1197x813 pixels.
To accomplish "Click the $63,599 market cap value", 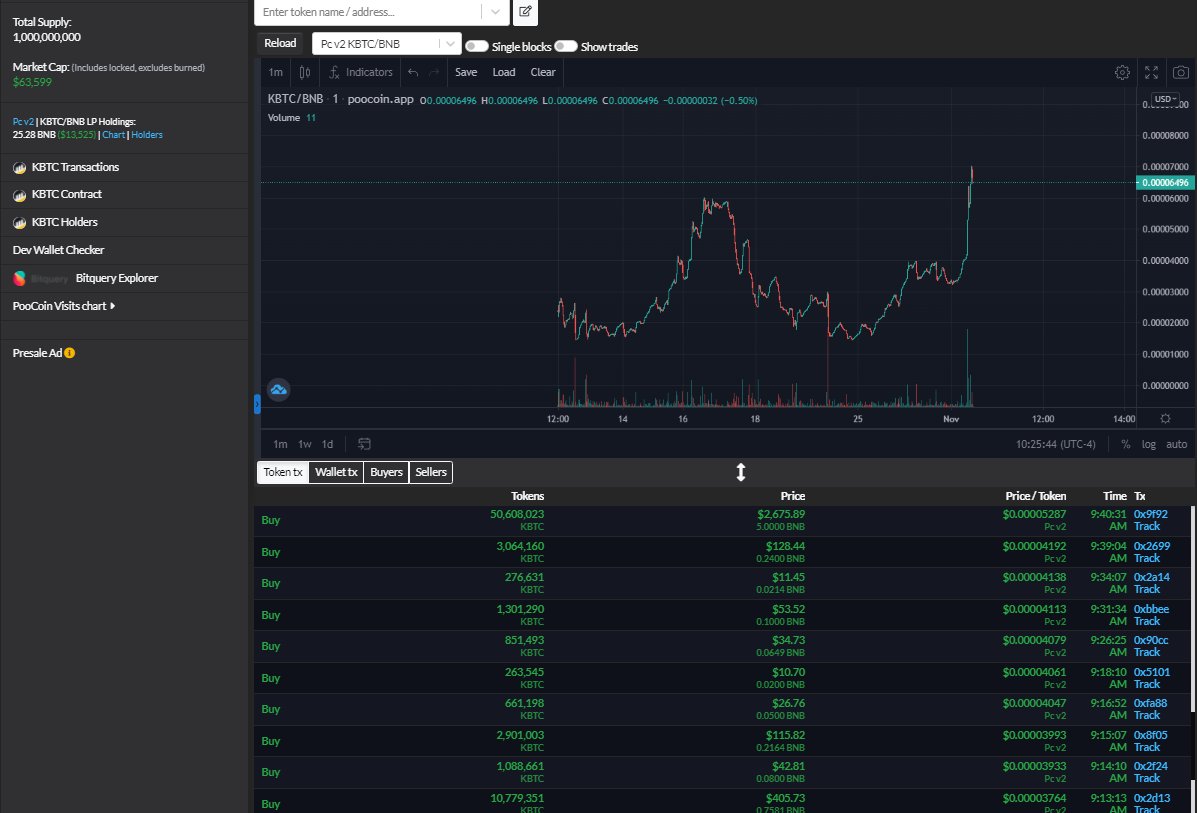I will pyautogui.click(x=32, y=82).
